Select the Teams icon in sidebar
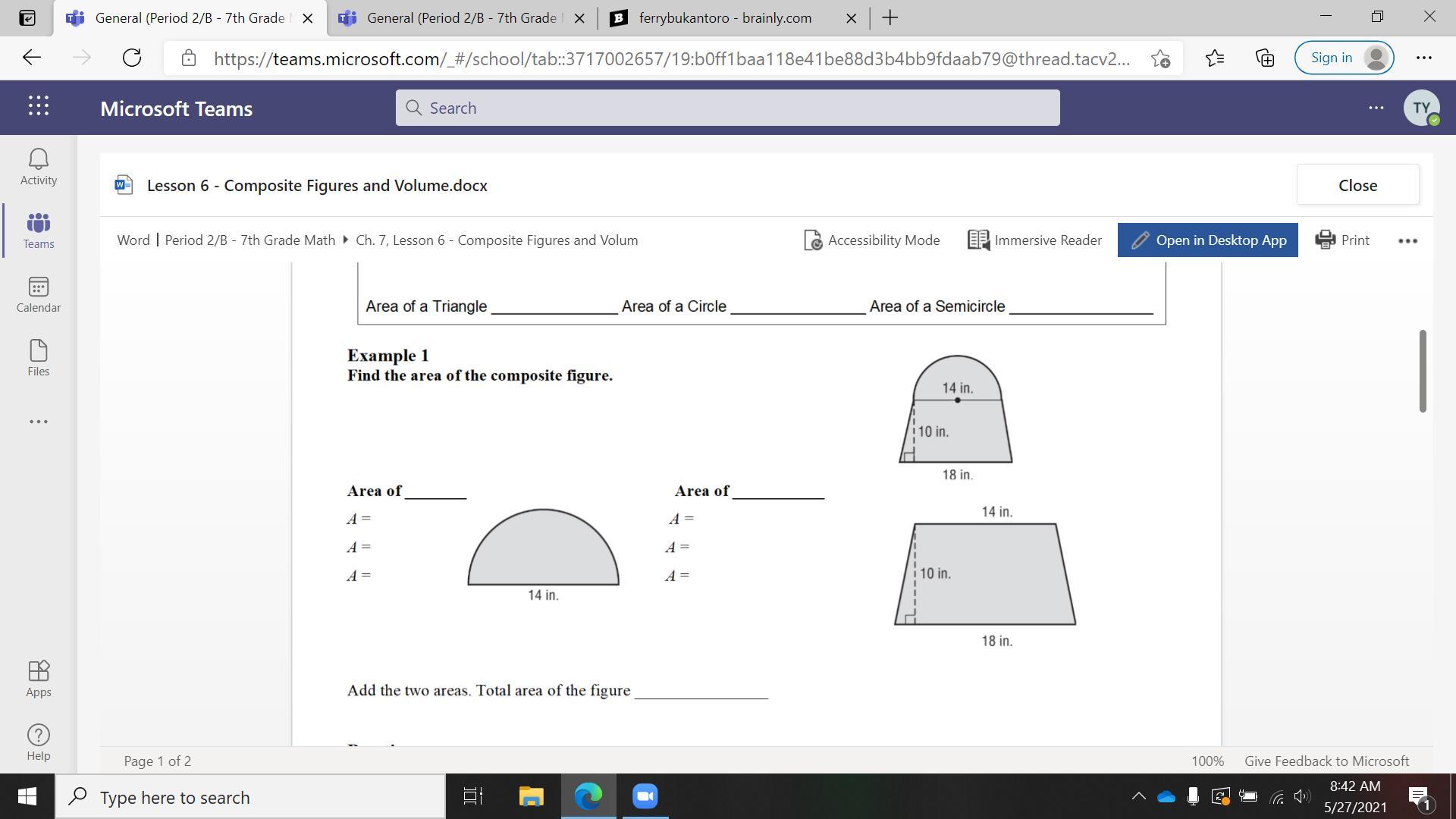Image resolution: width=1456 pixels, height=819 pixels. pyautogui.click(x=38, y=230)
